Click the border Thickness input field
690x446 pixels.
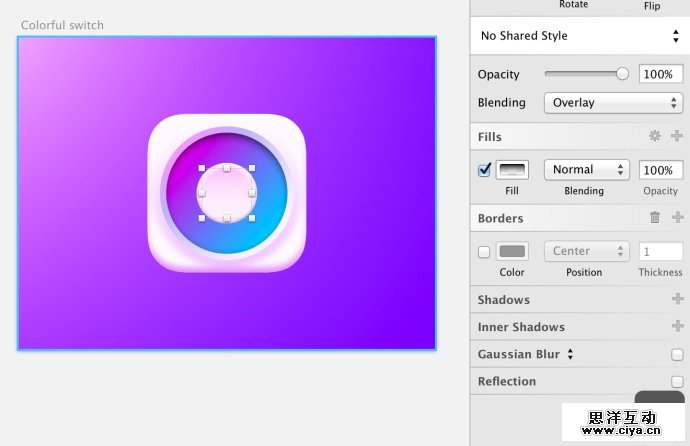[x=660, y=251]
